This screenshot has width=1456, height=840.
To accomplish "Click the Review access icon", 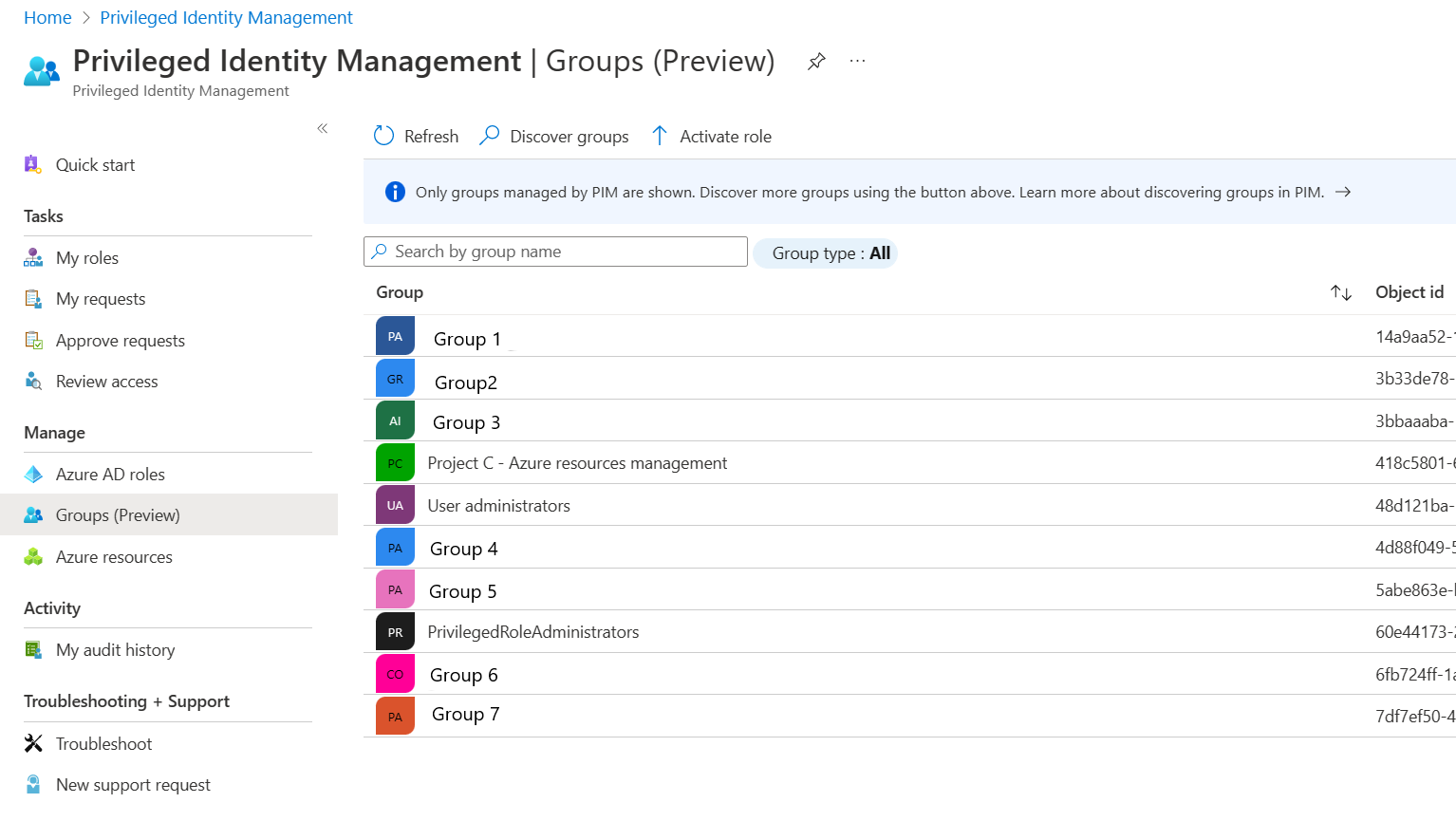I will click(33, 381).
